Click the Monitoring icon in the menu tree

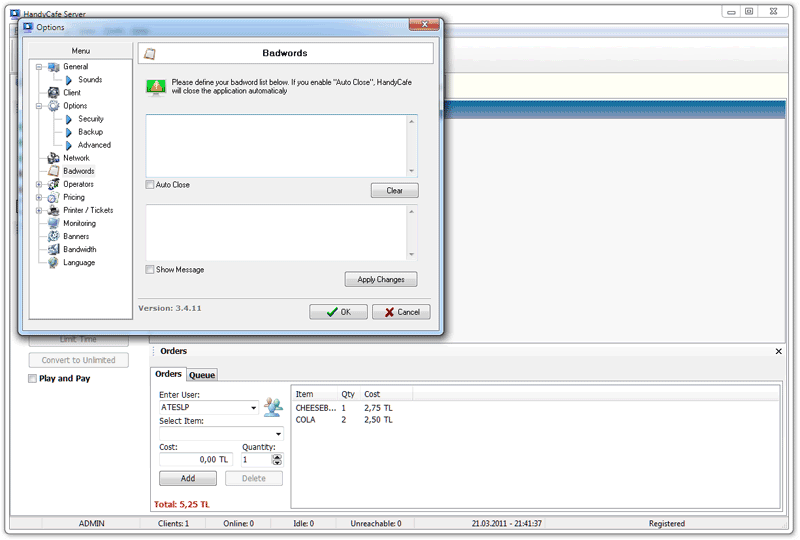click(x=54, y=223)
